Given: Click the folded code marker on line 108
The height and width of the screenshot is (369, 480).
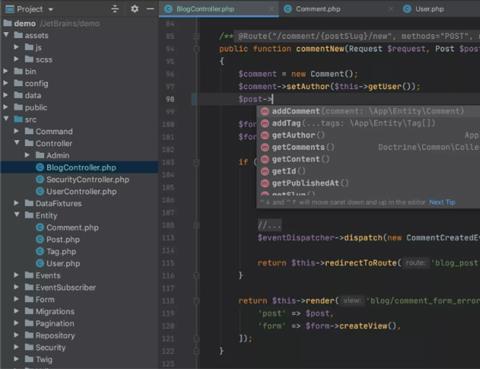Looking at the screenshot, I should point(269,225).
